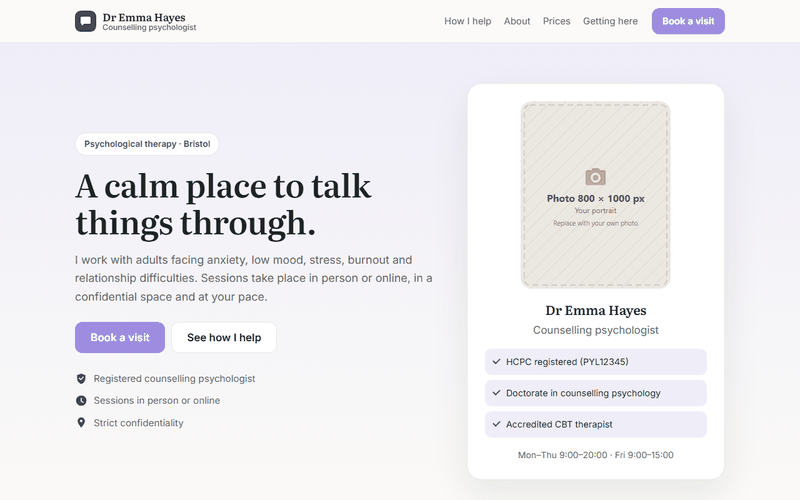
Task: Click the checkmark next to Doctorate in counselling
Action: (496, 393)
